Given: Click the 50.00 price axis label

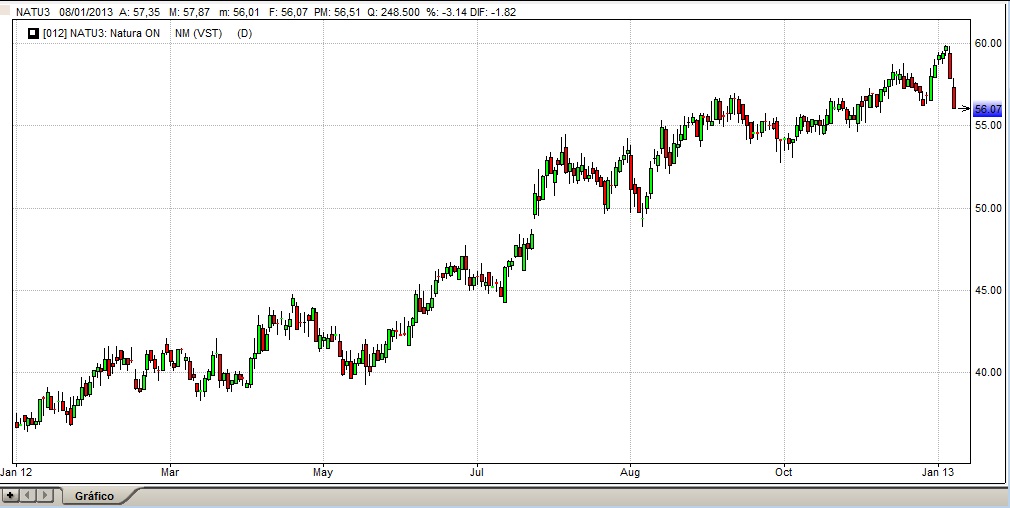Looking at the screenshot, I should [x=987, y=208].
